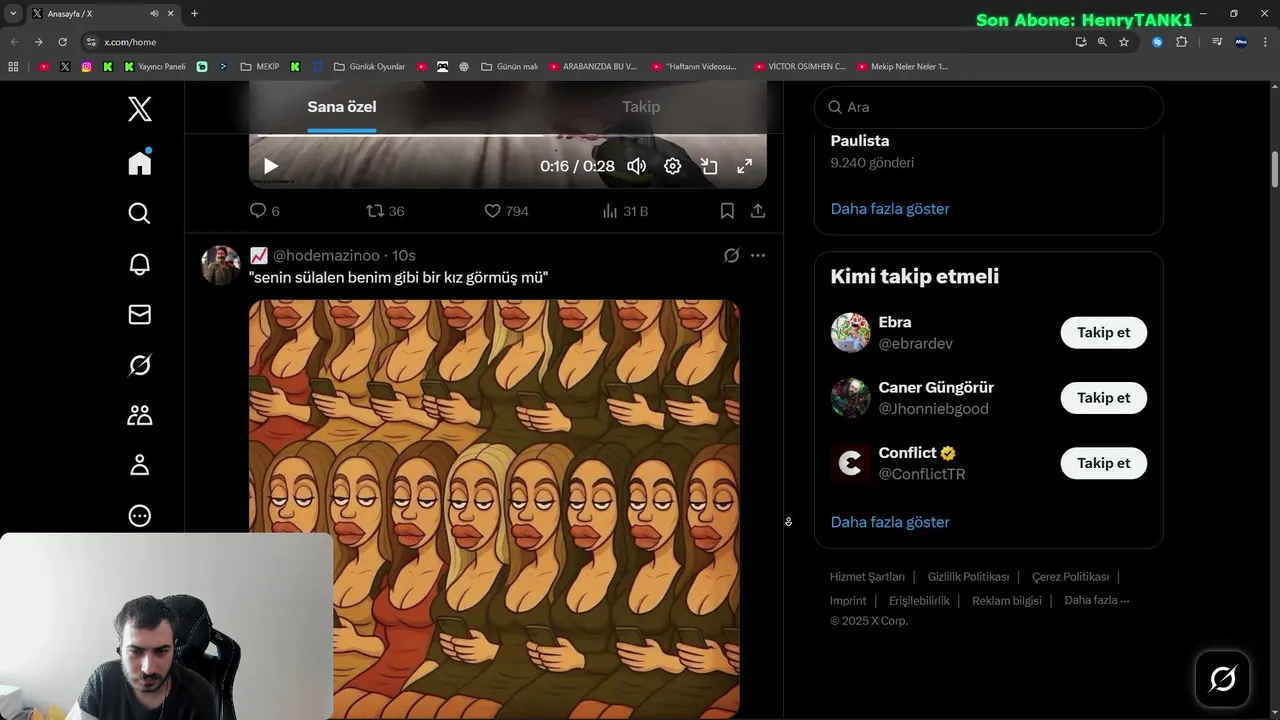The width and height of the screenshot is (1280, 720).
Task: Open Conflict account name
Action: point(907,453)
